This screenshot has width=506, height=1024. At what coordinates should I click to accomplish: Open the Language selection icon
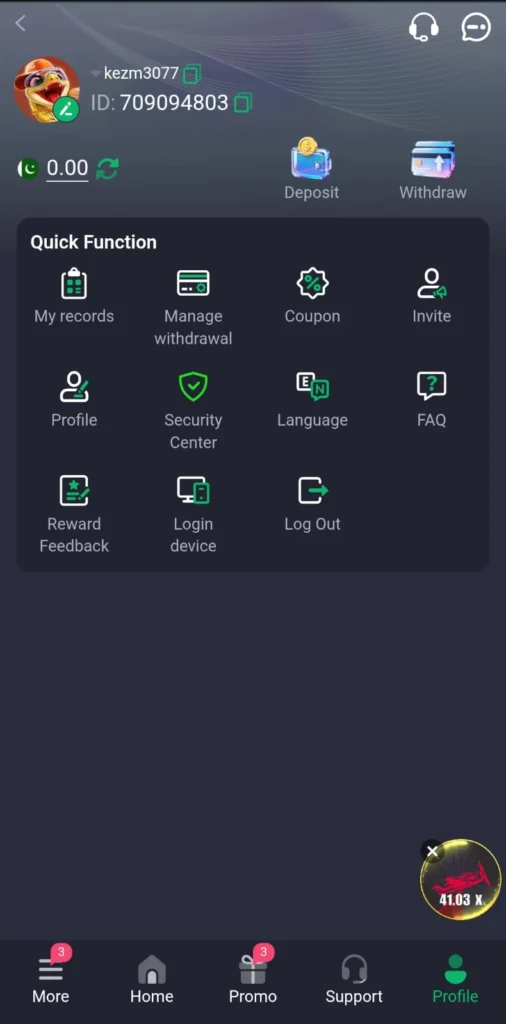[312, 387]
